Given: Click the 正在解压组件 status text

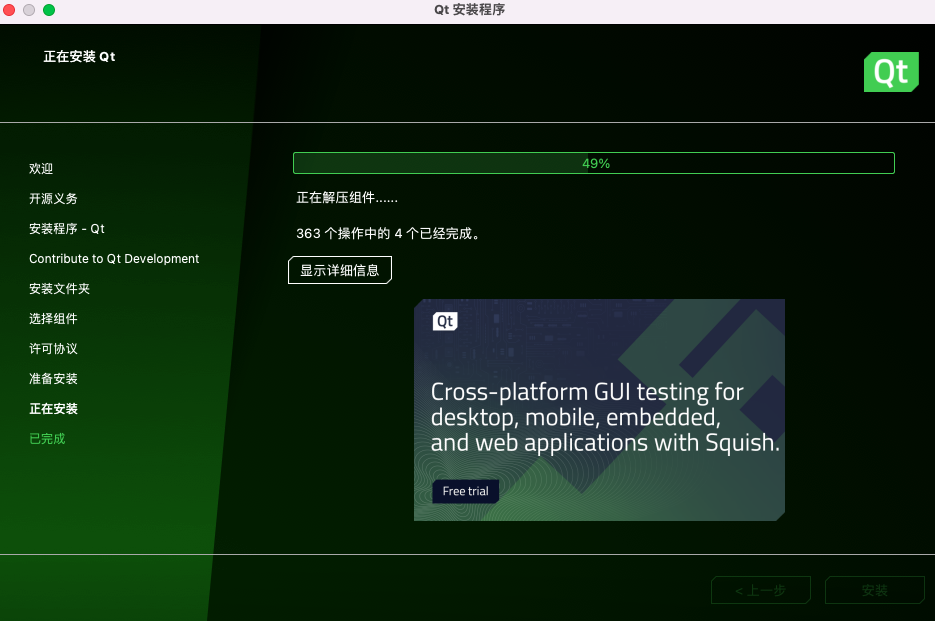Looking at the screenshot, I should [x=347, y=197].
